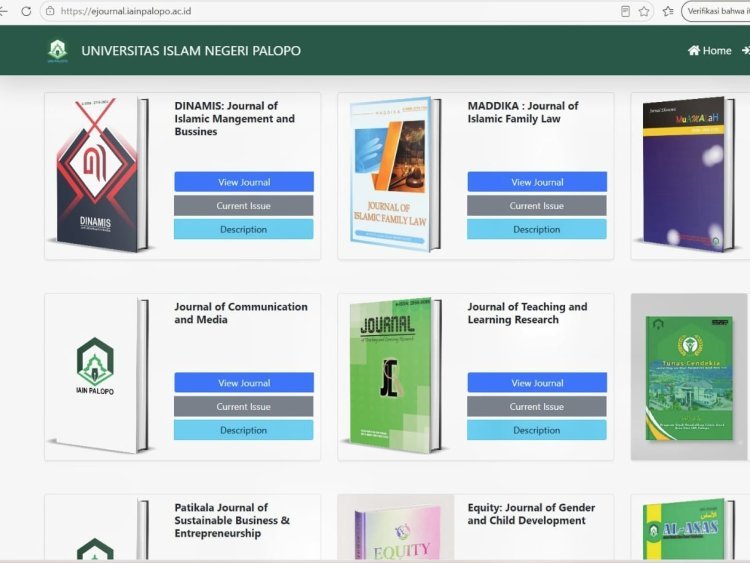View Journal of Communication and Media

tap(244, 383)
